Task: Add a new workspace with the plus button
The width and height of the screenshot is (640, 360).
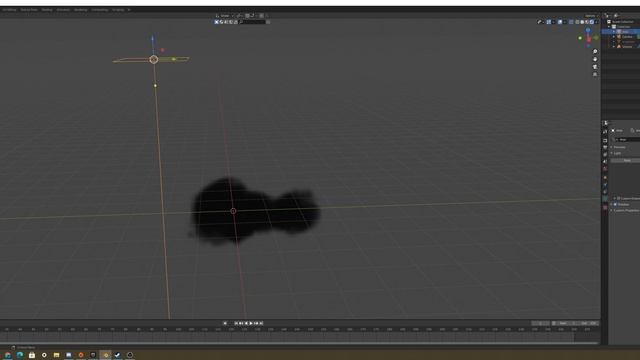Action: pyautogui.click(x=129, y=9)
